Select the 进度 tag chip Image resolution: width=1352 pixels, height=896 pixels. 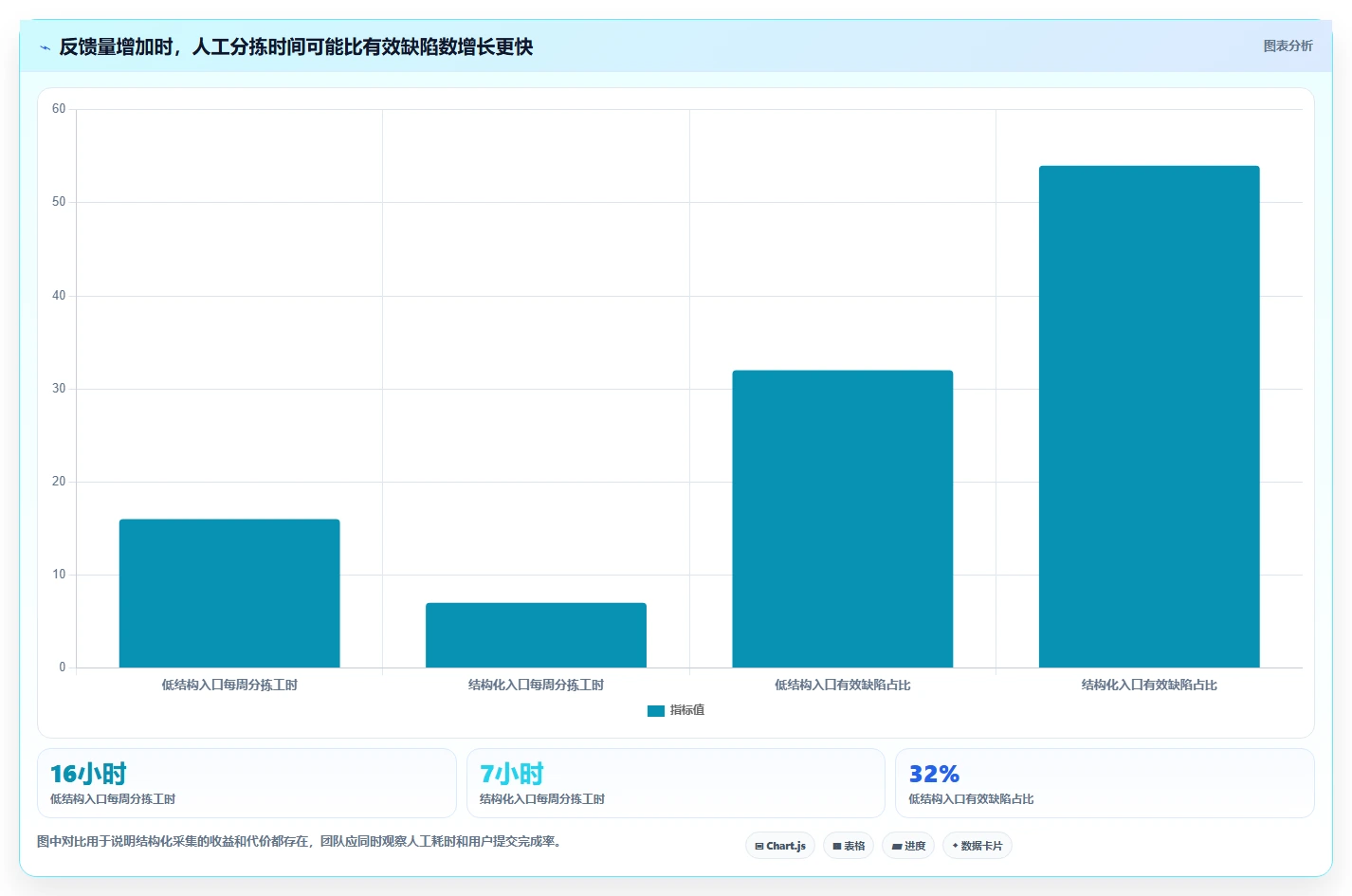908,846
